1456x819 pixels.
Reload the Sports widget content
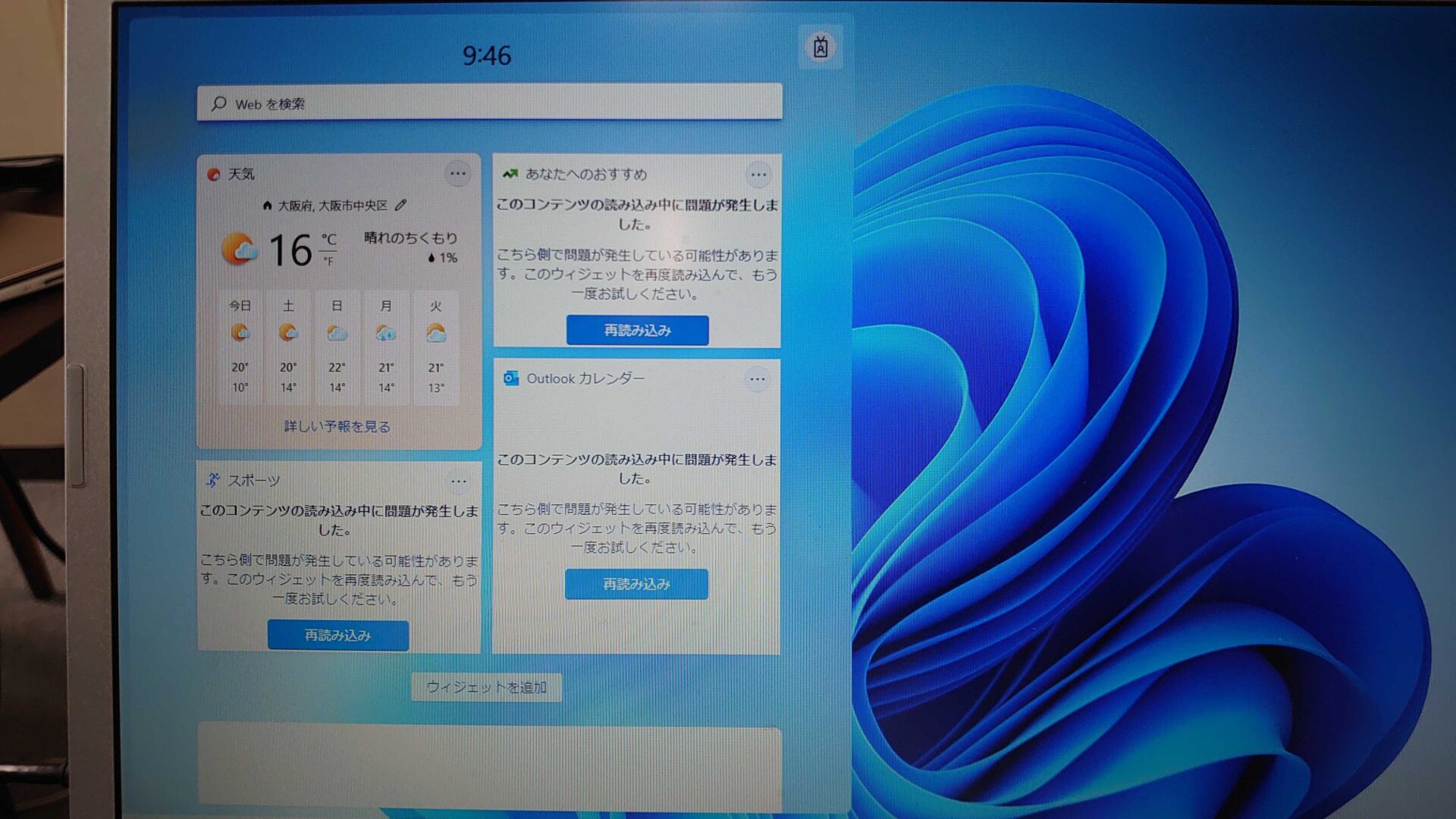click(x=337, y=635)
